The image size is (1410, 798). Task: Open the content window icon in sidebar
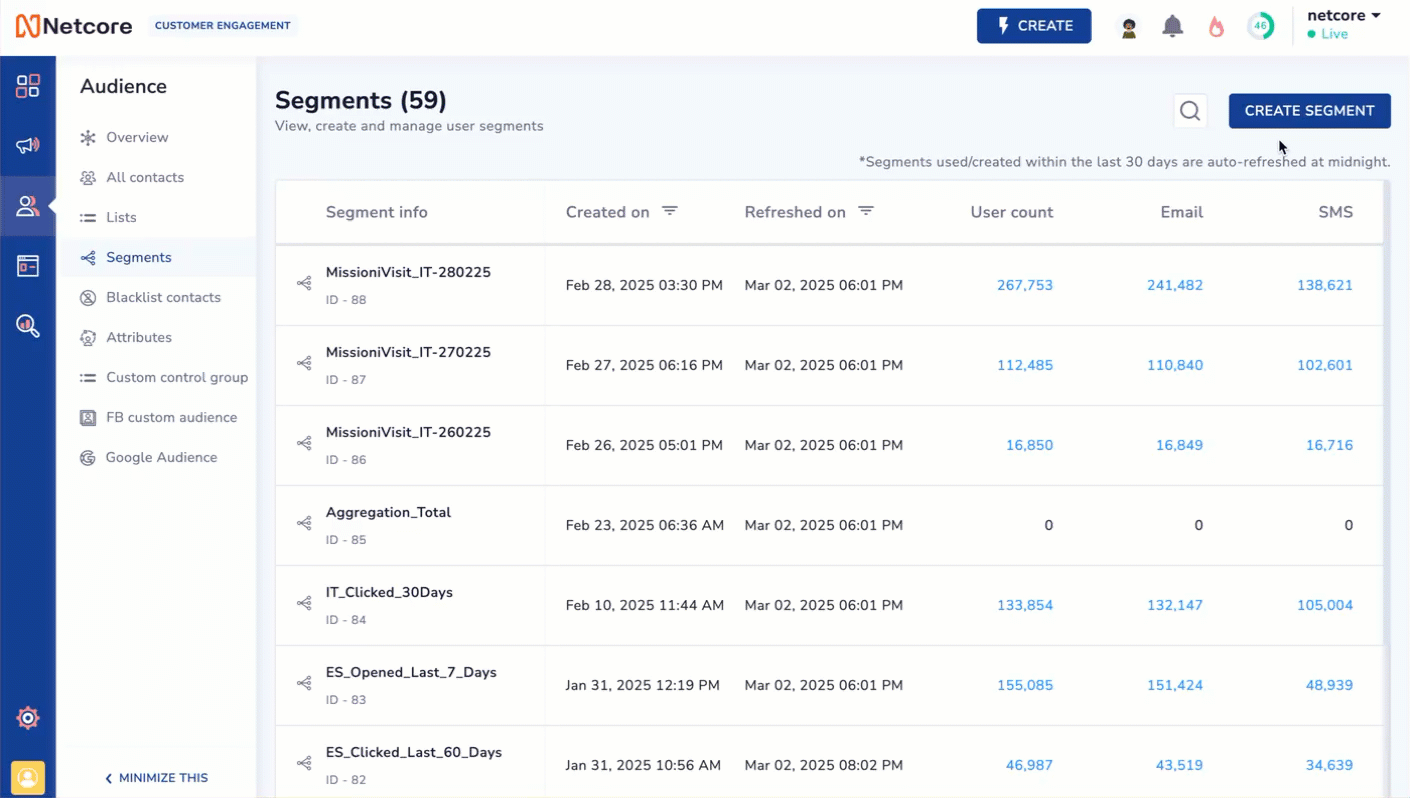point(28,266)
